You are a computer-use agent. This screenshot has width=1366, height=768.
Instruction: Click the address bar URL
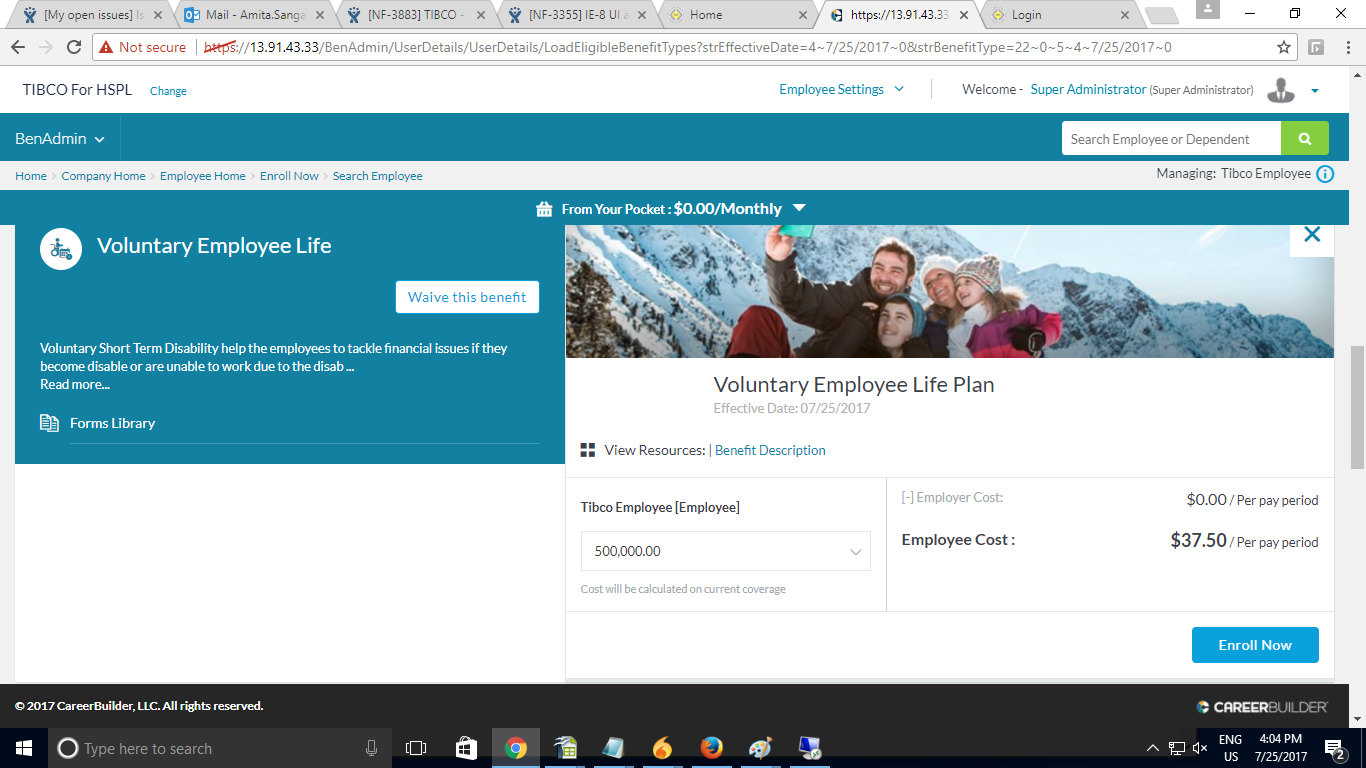click(686, 47)
